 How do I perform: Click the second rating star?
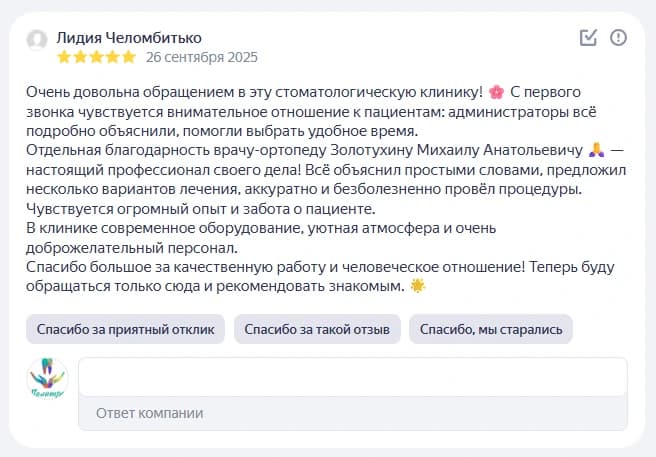[x=81, y=57]
